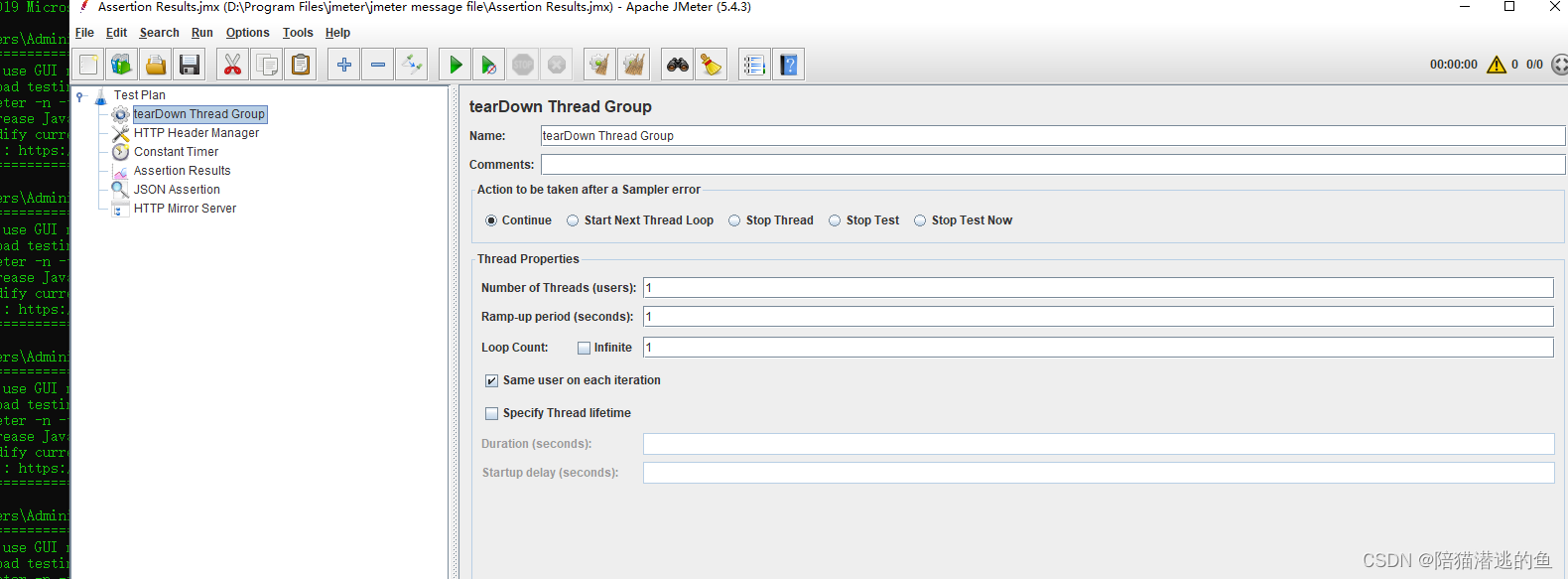Click the Cut scissors icon
The height and width of the screenshot is (579, 1568).
click(232, 65)
